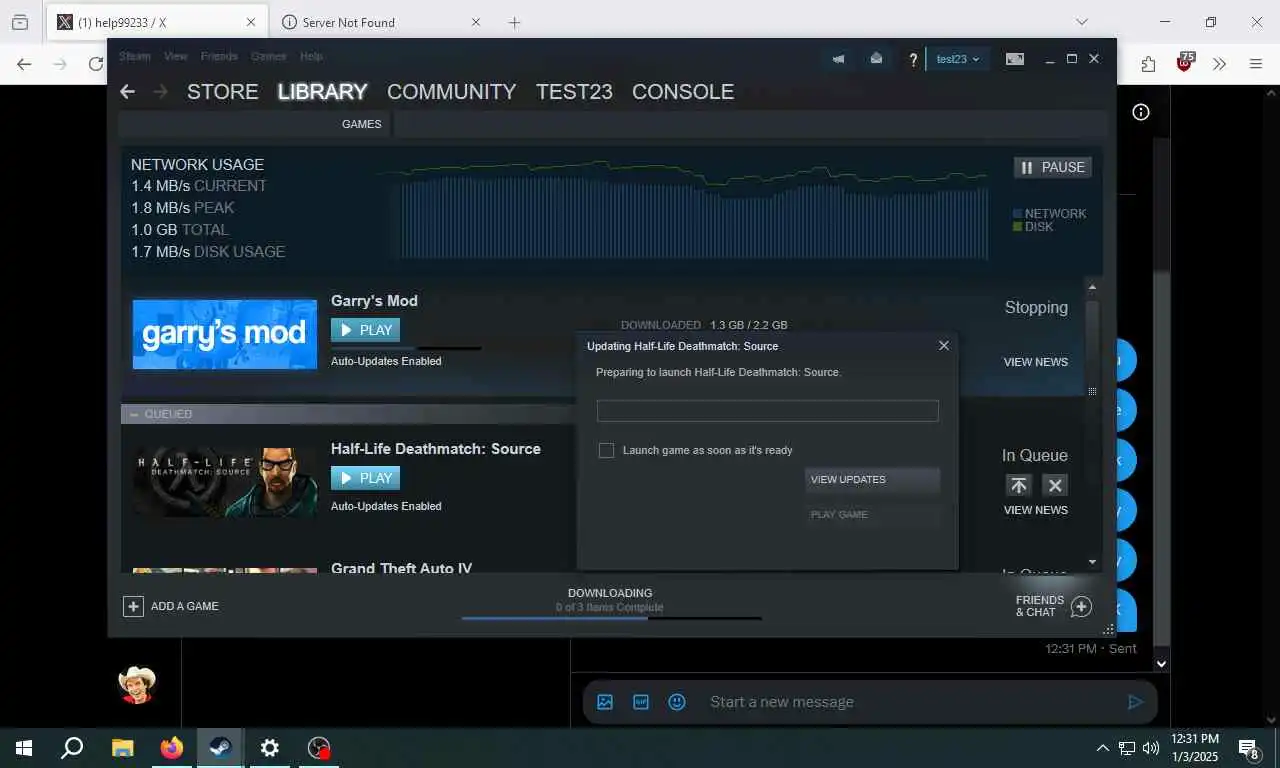The height and width of the screenshot is (768, 1280).
Task: Show more Firefox toolbar tools chevrons
Action: point(1219,64)
